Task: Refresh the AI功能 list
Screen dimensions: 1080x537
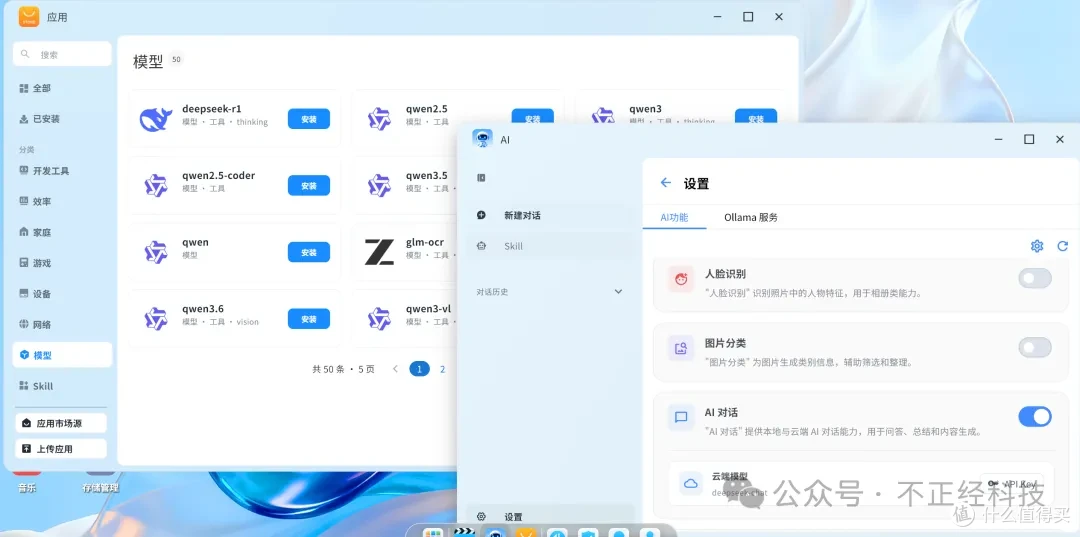Action: point(1063,246)
